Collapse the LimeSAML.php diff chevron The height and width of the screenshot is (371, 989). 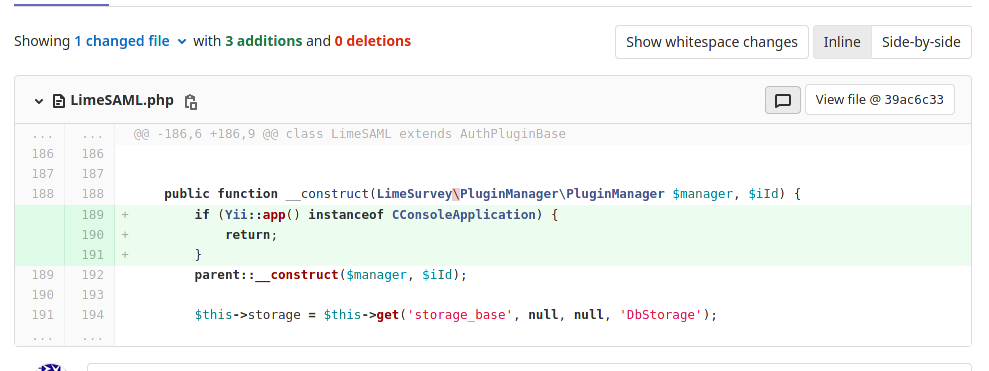(x=39, y=101)
